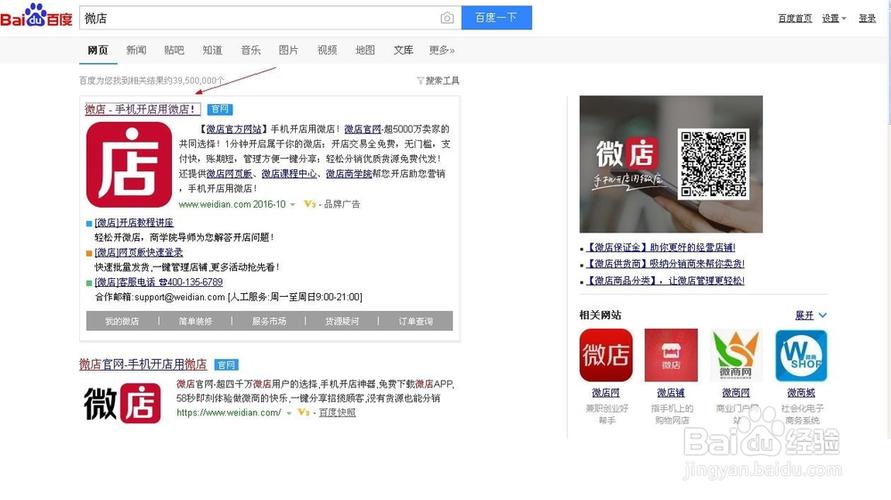Switch to the 视频 tab
Viewport: 891px width, 500px height.
coord(327,50)
